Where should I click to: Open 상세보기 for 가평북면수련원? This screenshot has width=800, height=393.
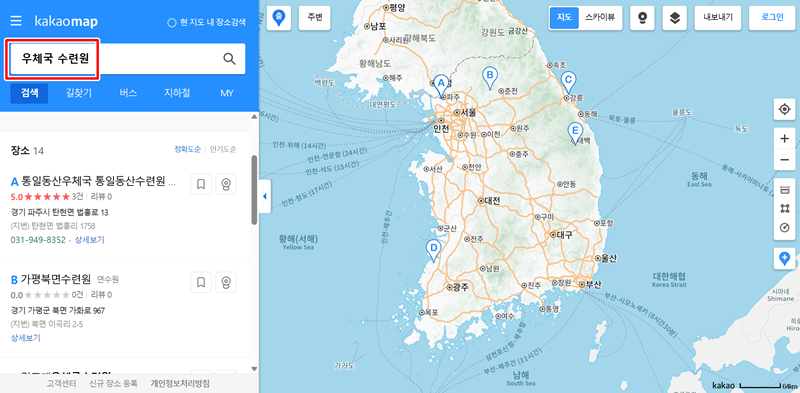(26, 338)
